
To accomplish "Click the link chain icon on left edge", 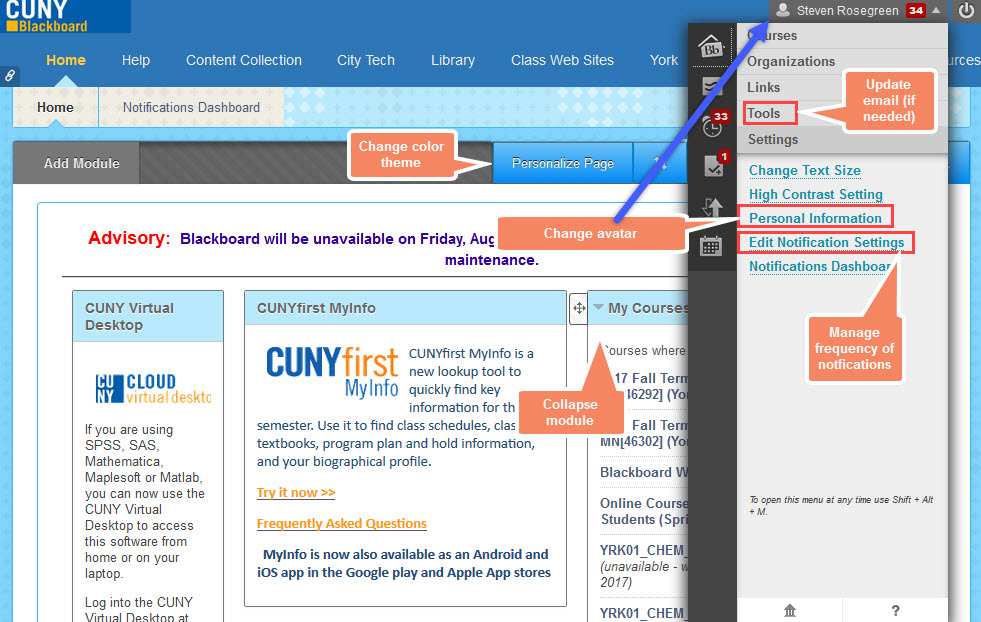I will 10,76.
